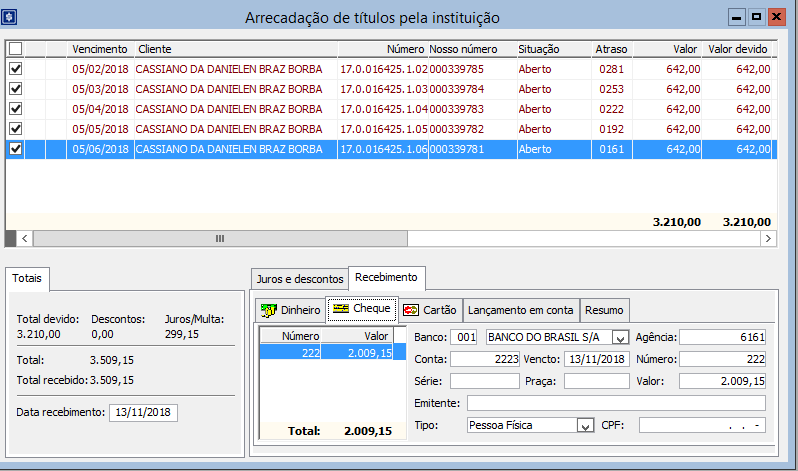Click the horizontal scrollbar thumb of the grid
Screen dimensions: 798x471
click(220, 239)
